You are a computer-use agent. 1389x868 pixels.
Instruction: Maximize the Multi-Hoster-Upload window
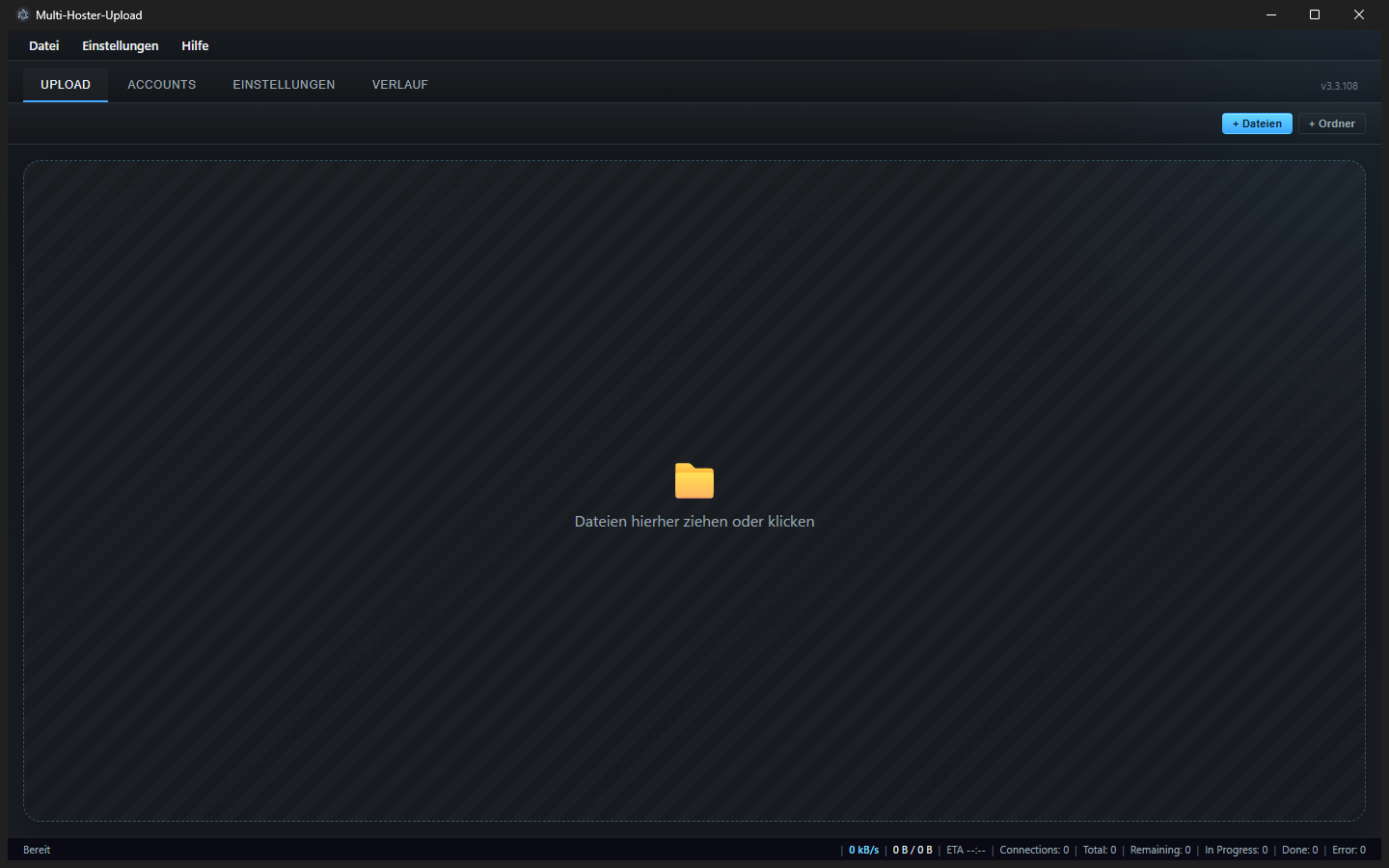pyautogui.click(x=1315, y=14)
